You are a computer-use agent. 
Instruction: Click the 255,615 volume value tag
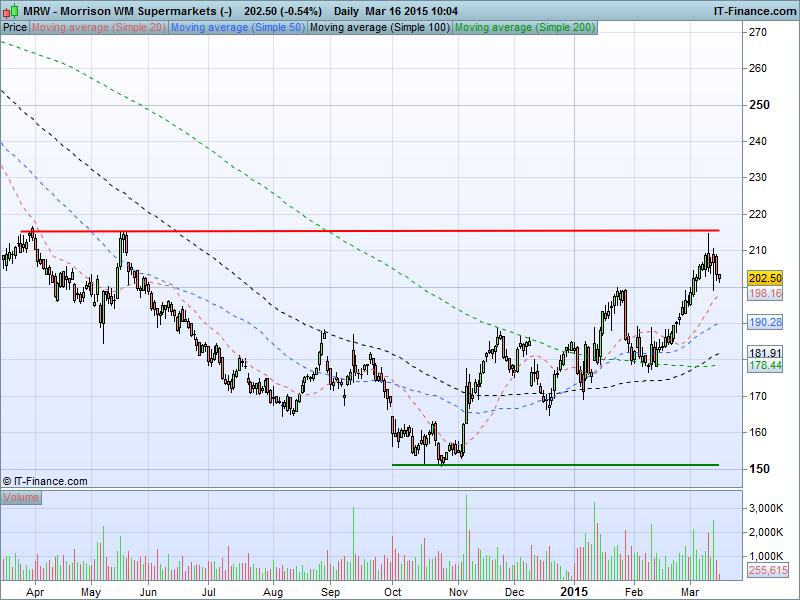pos(768,570)
